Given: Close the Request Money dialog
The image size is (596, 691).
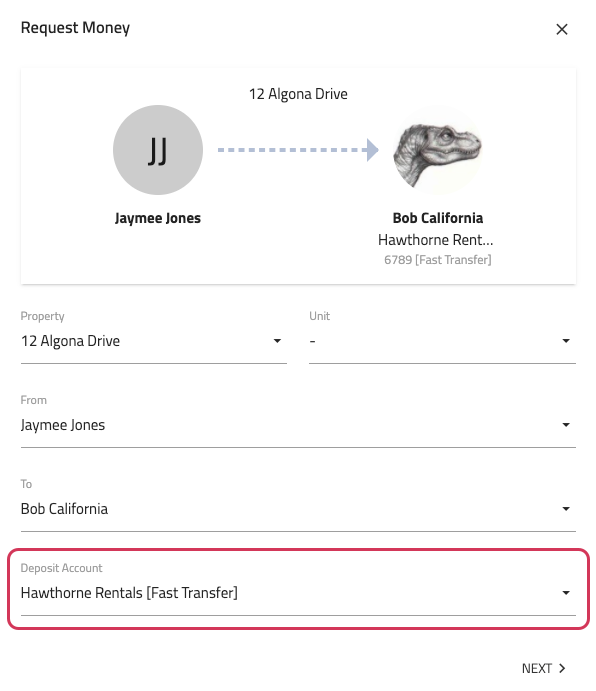Looking at the screenshot, I should tap(562, 30).
